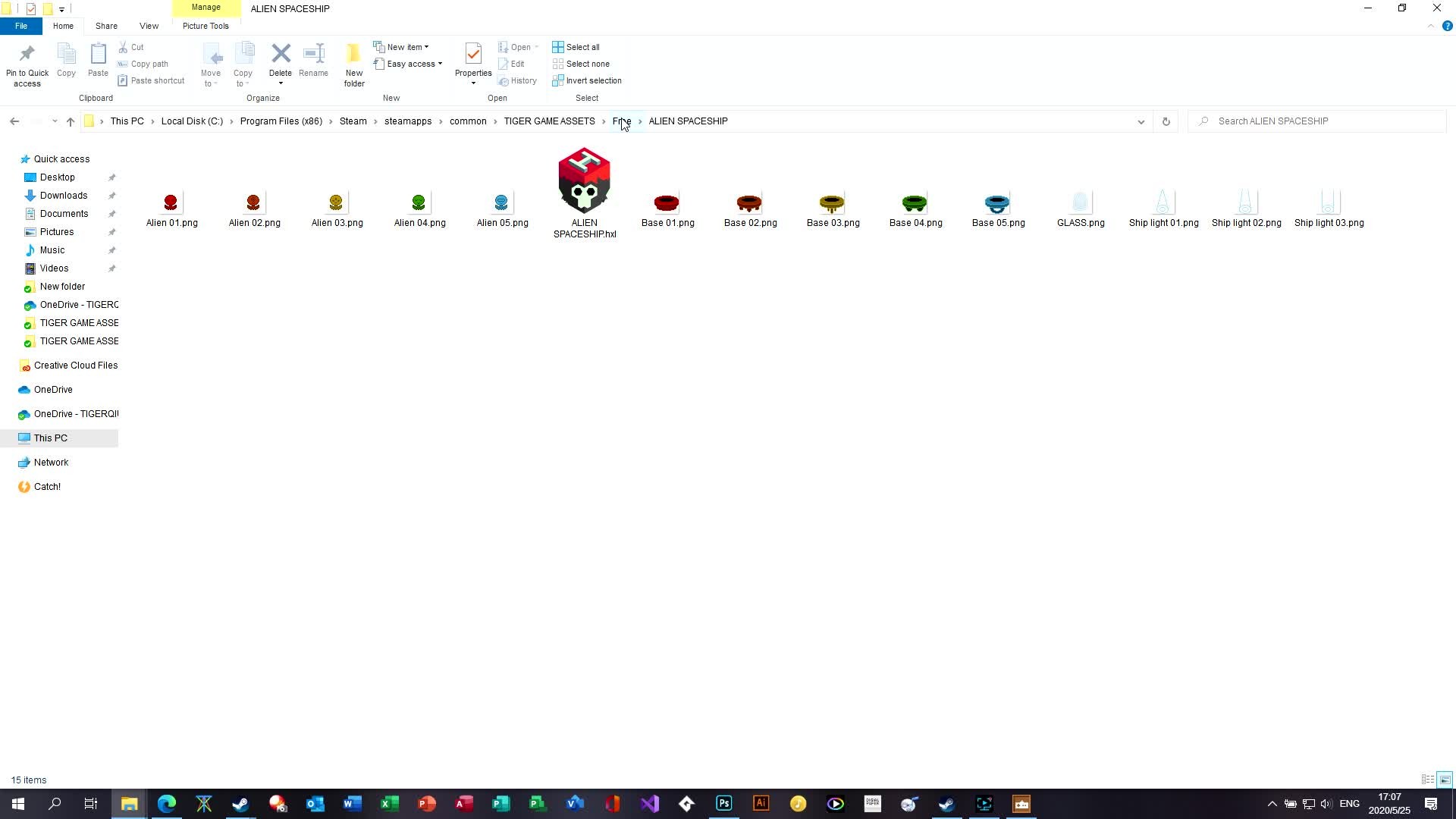Select the ALIEN SPACESHIP.hxl file thumbnail
Viewport: 1456px width, 819px height.
(584, 182)
